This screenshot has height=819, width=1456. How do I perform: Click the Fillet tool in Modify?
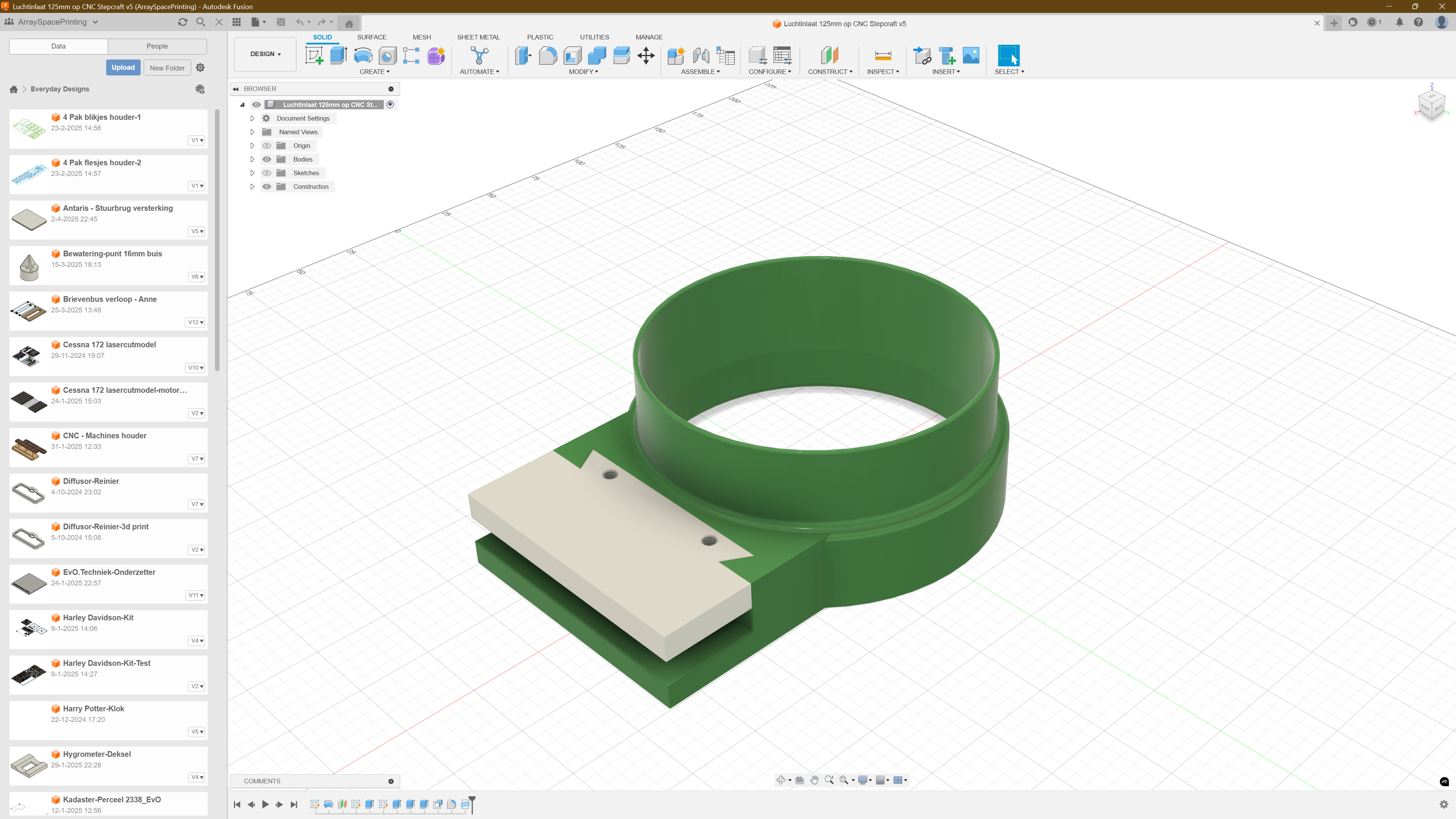click(x=548, y=55)
